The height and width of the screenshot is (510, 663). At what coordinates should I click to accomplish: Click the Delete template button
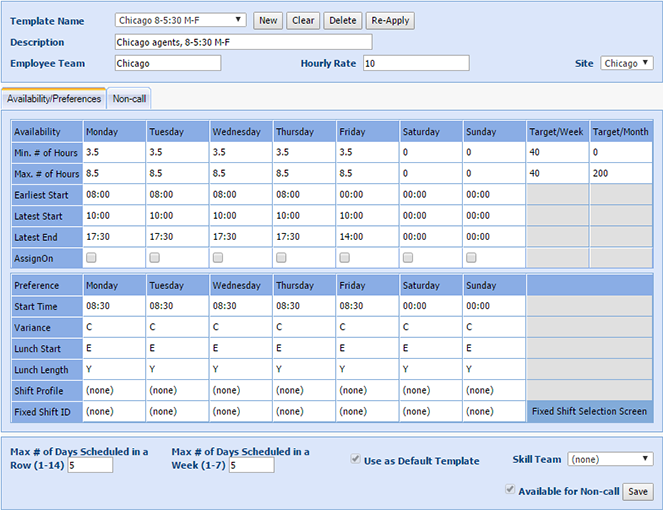coord(342,20)
